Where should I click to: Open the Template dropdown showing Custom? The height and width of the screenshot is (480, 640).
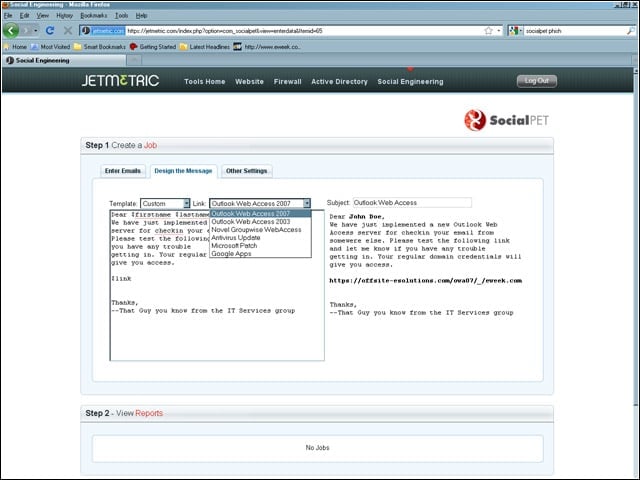point(165,203)
